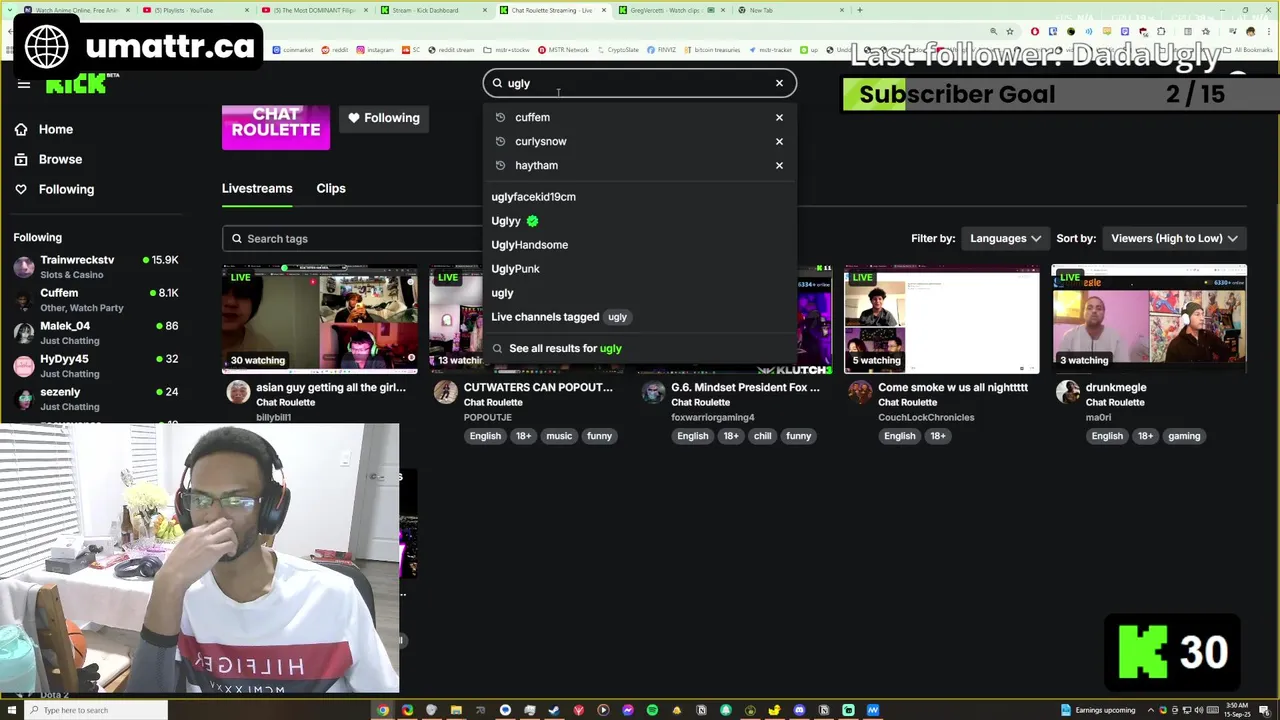Open 'Come smoke w us all nighttttt' stream
This screenshot has width=1280, height=720.
953,387
